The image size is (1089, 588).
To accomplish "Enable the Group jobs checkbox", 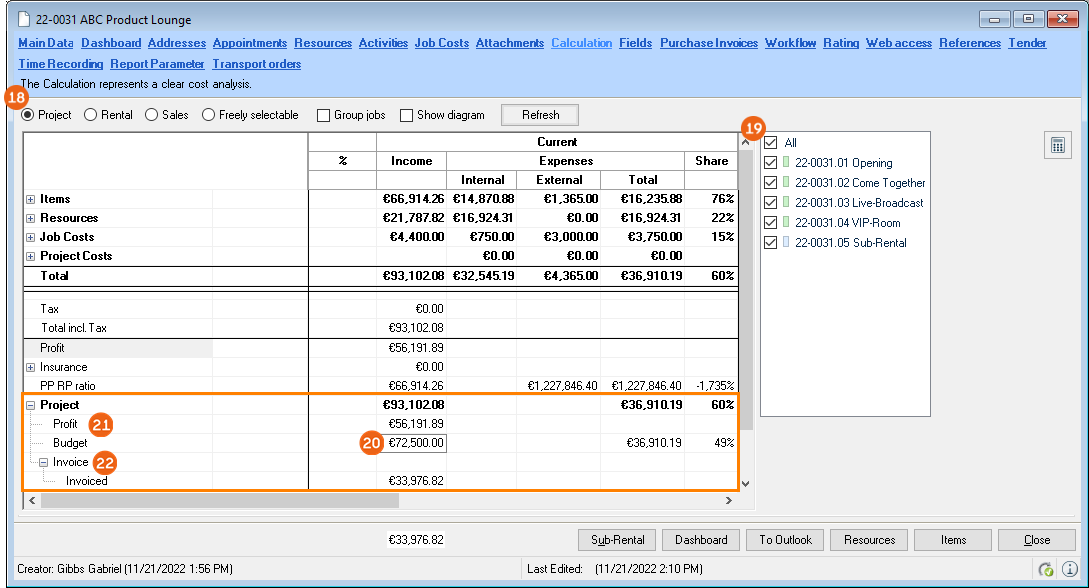I will click(323, 115).
